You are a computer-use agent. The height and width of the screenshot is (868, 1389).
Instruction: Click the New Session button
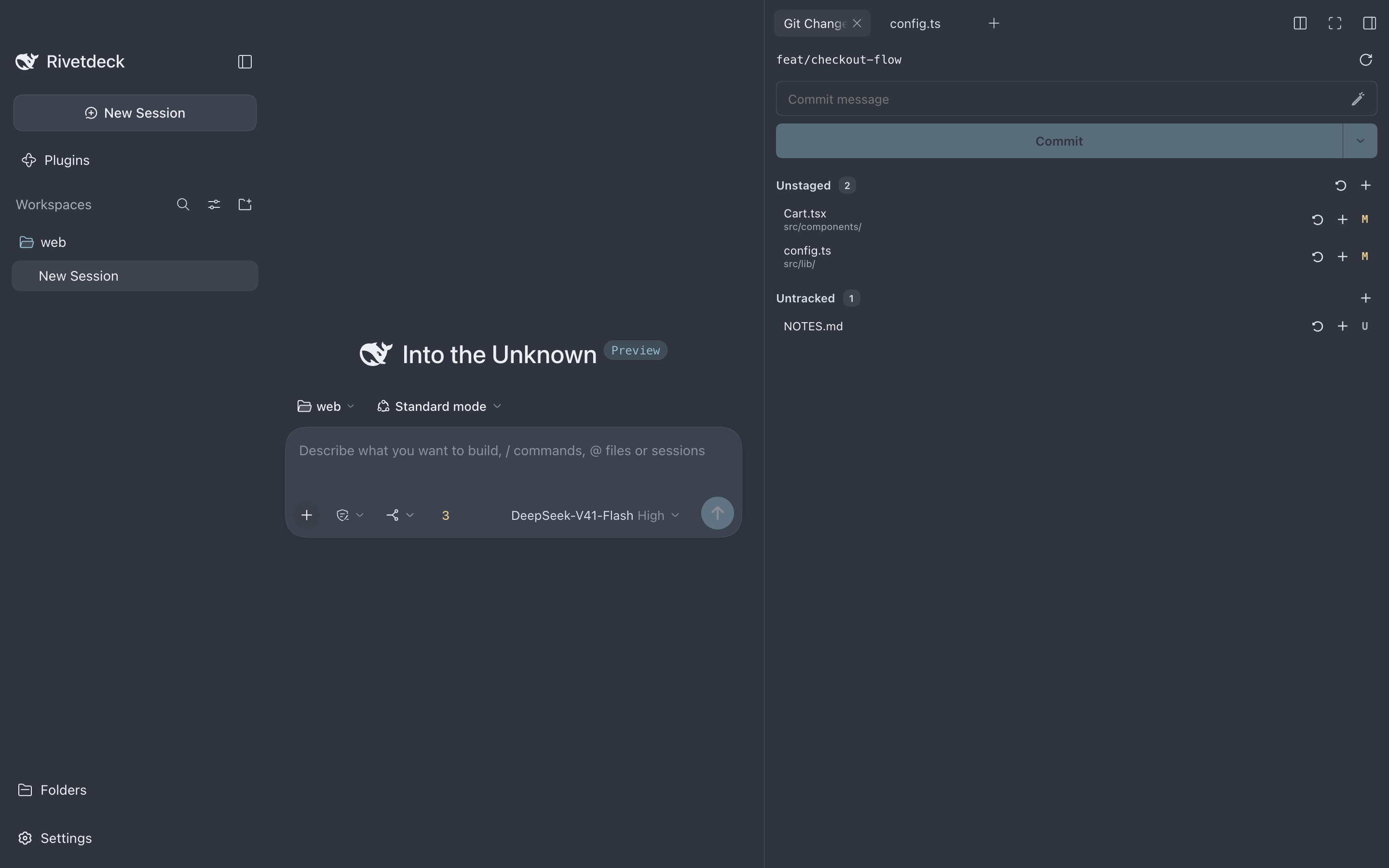tap(135, 112)
